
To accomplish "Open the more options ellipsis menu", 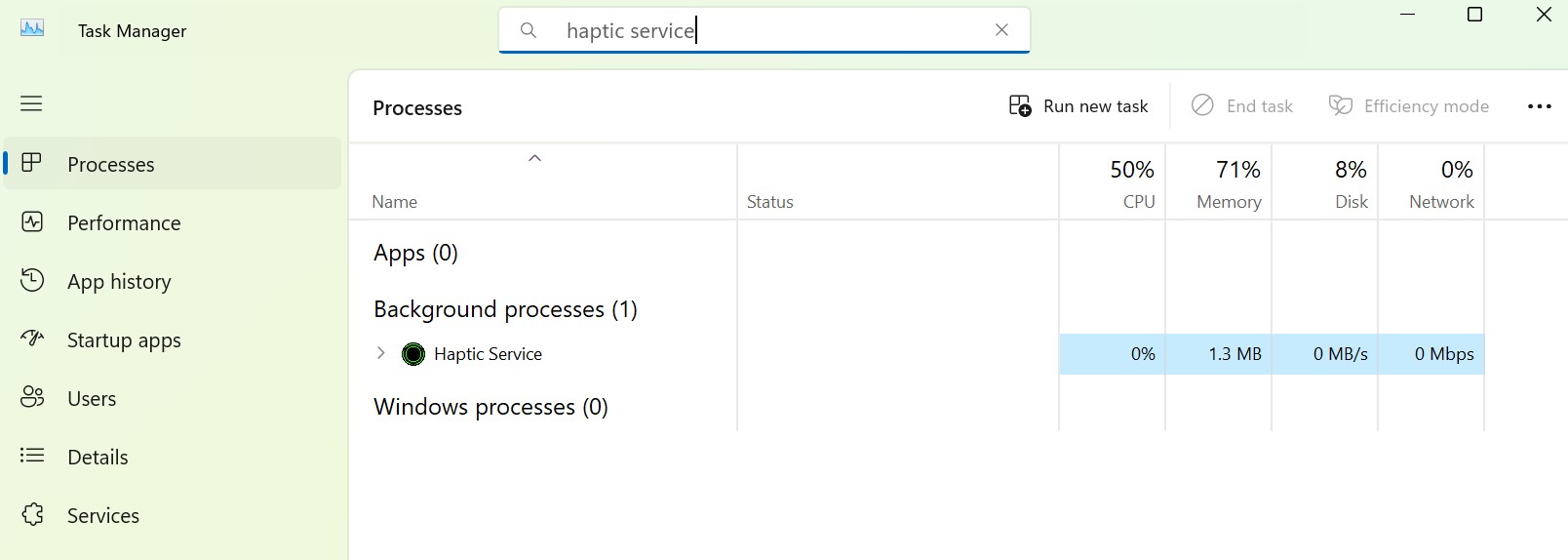I will [x=1539, y=106].
